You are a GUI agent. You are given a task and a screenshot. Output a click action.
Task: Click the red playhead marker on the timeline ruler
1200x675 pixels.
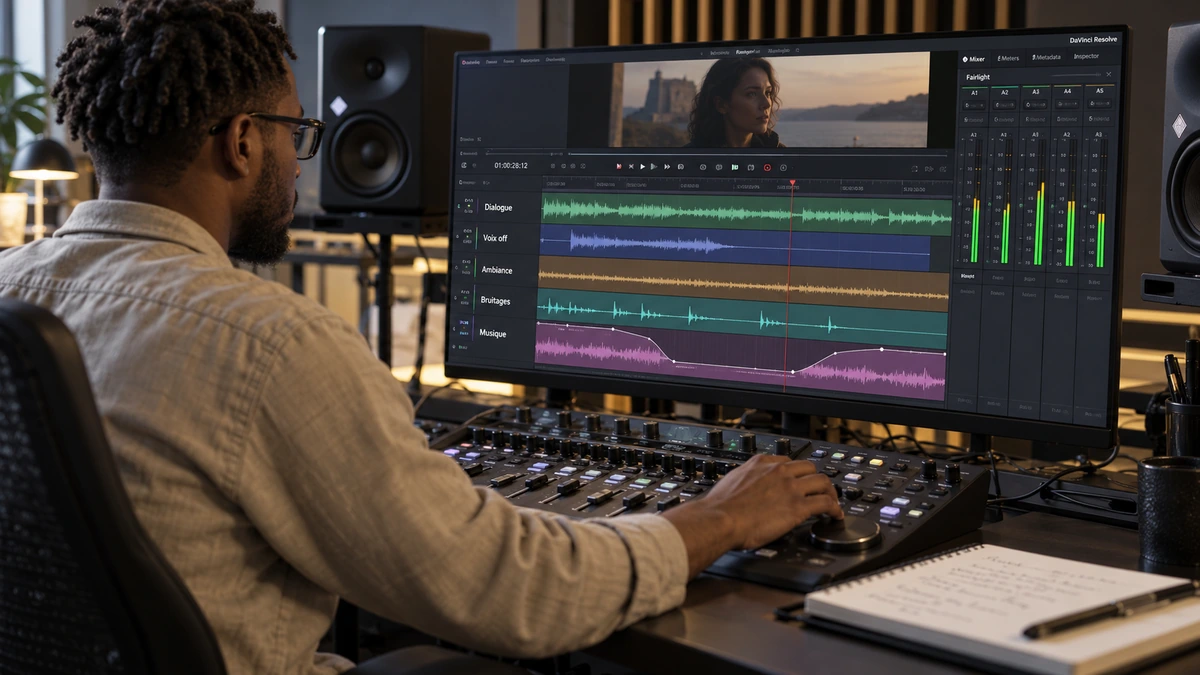(792, 183)
